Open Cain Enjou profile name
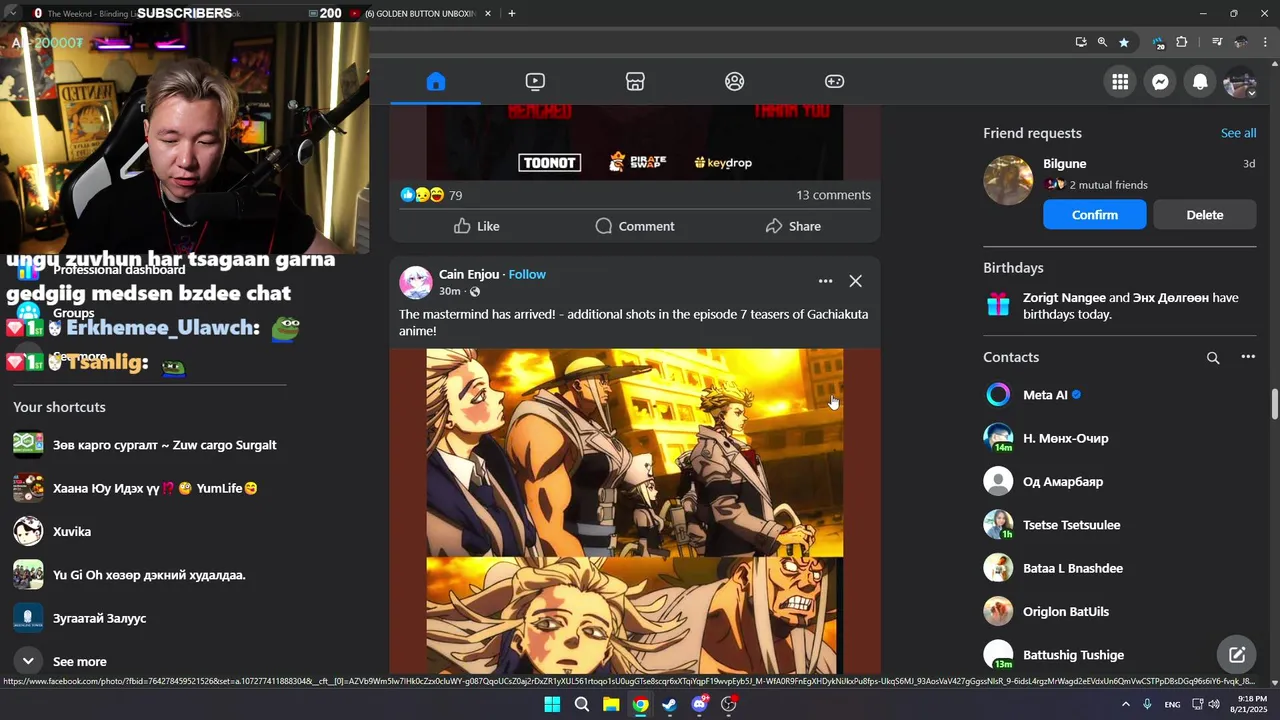This screenshot has width=1280, height=720. (469, 274)
